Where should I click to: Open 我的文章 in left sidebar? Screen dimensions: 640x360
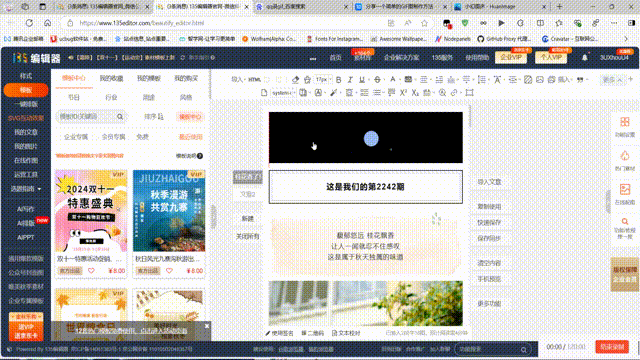[x=26, y=132]
